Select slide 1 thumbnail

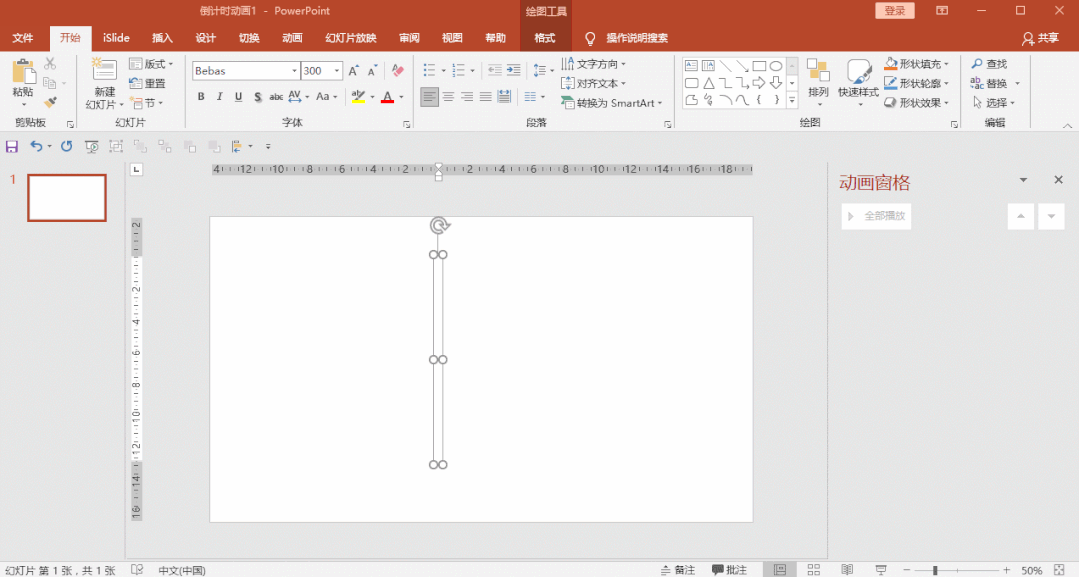point(67,198)
